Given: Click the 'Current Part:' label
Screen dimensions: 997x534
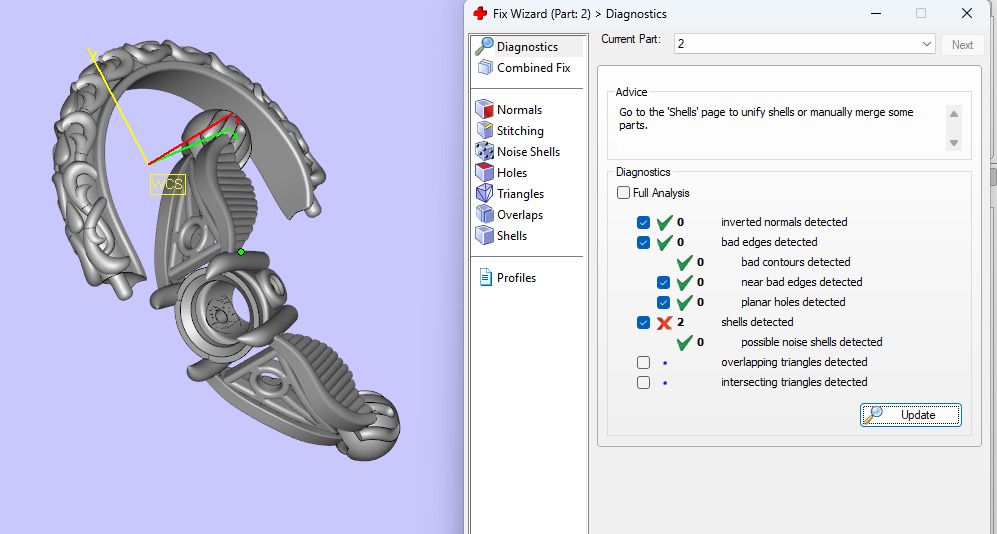Looking at the screenshot, I should click(x=631, y=39).
